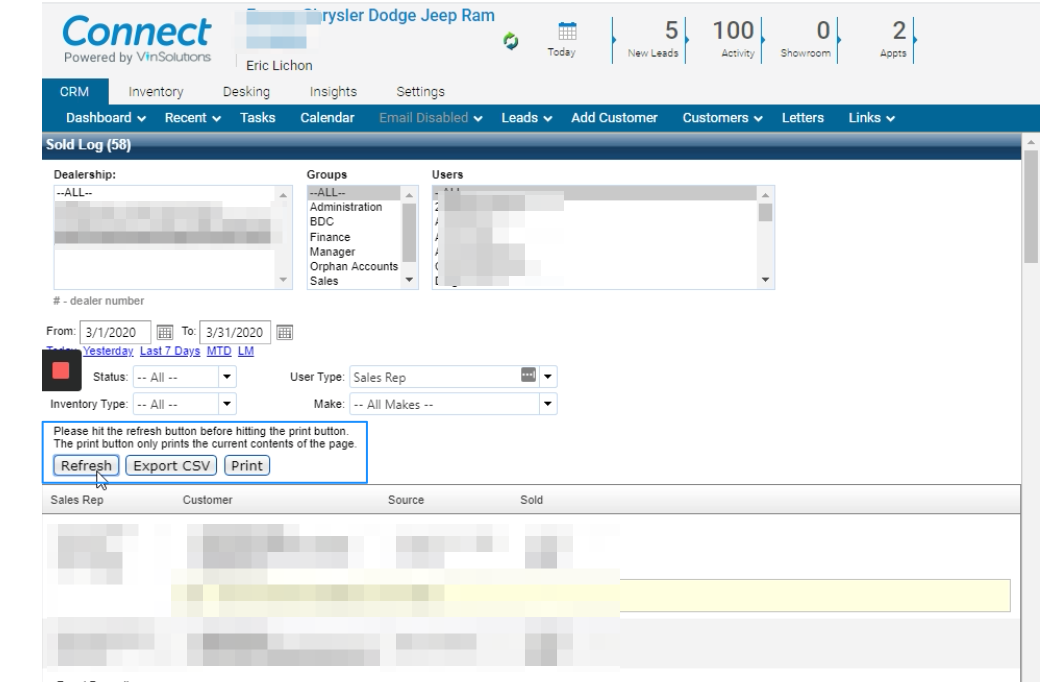The image size is (1040, 682).
Task: Click the LM date range link
Action: 245,351
